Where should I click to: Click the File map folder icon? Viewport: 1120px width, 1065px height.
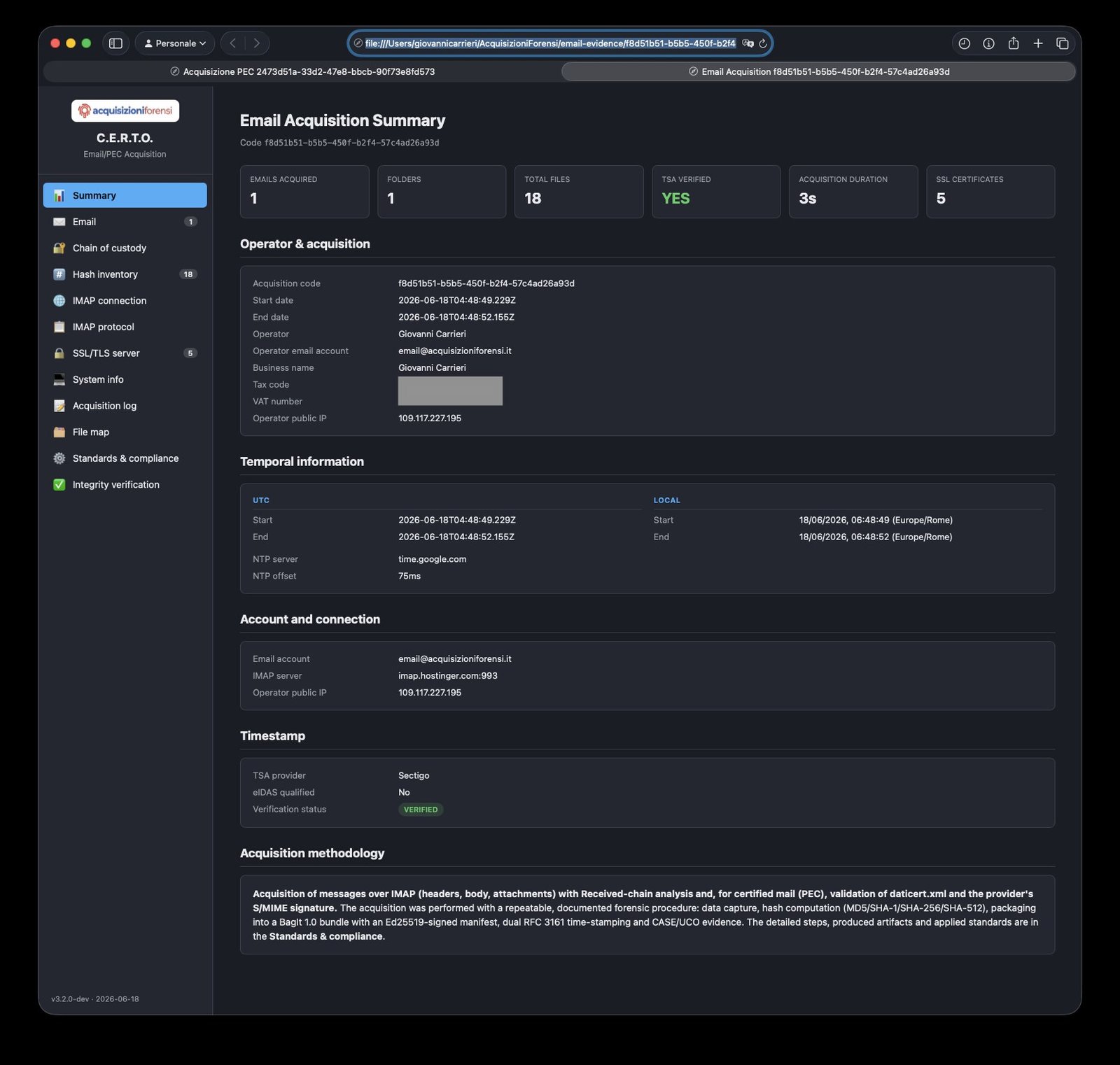coord(59,432)
